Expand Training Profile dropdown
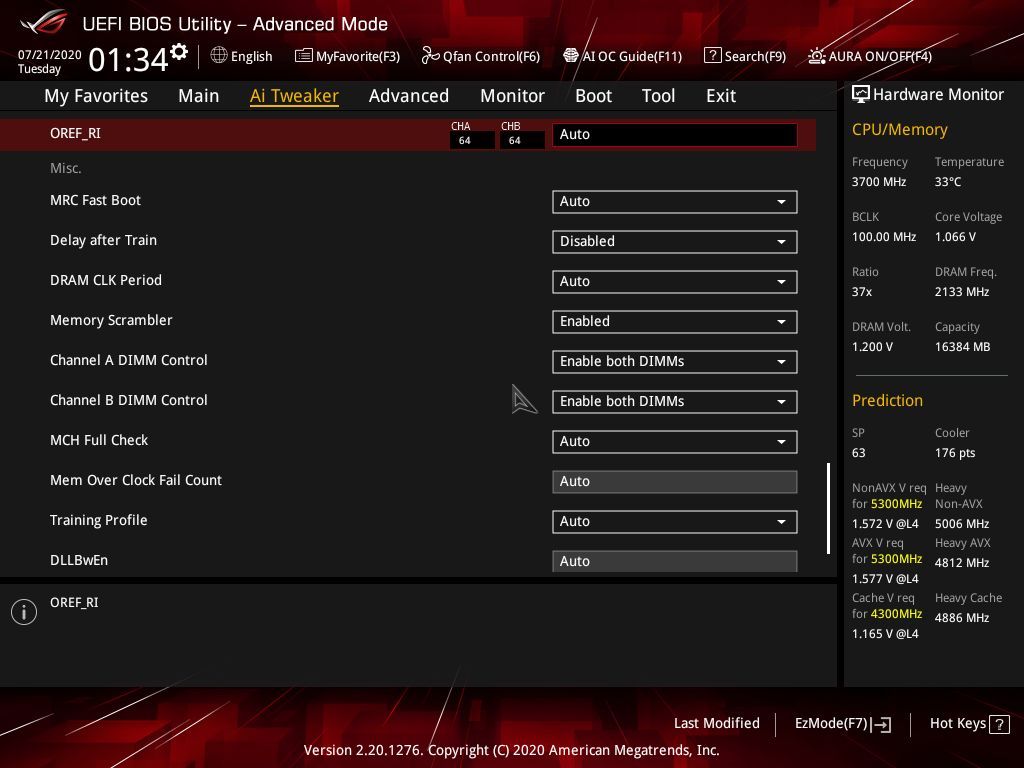The image size is (1024, 768). (675, 521)
